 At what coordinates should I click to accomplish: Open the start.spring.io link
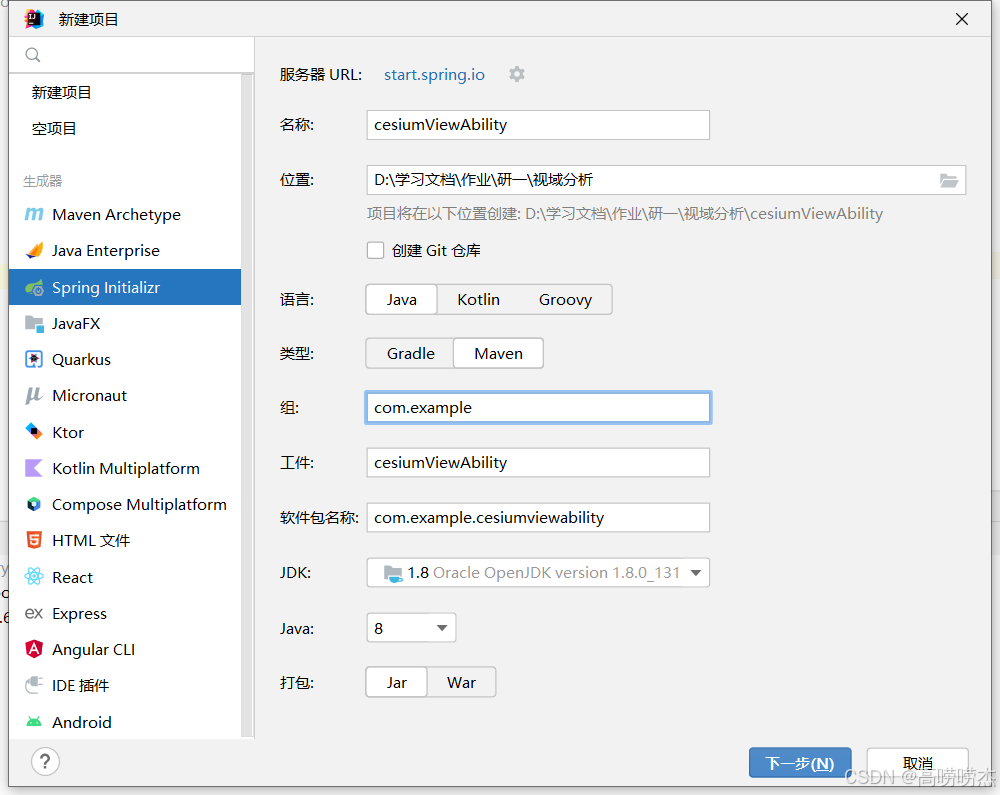point(434,75)
